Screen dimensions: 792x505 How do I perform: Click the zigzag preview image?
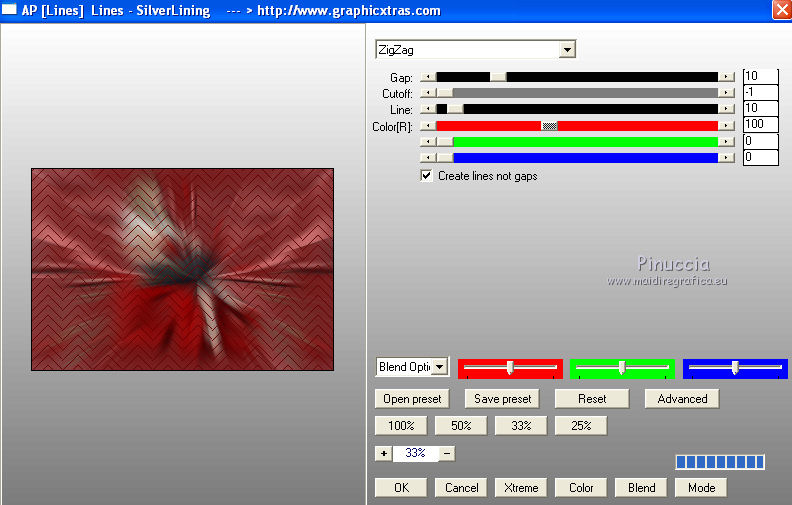(x=182, y=270)
